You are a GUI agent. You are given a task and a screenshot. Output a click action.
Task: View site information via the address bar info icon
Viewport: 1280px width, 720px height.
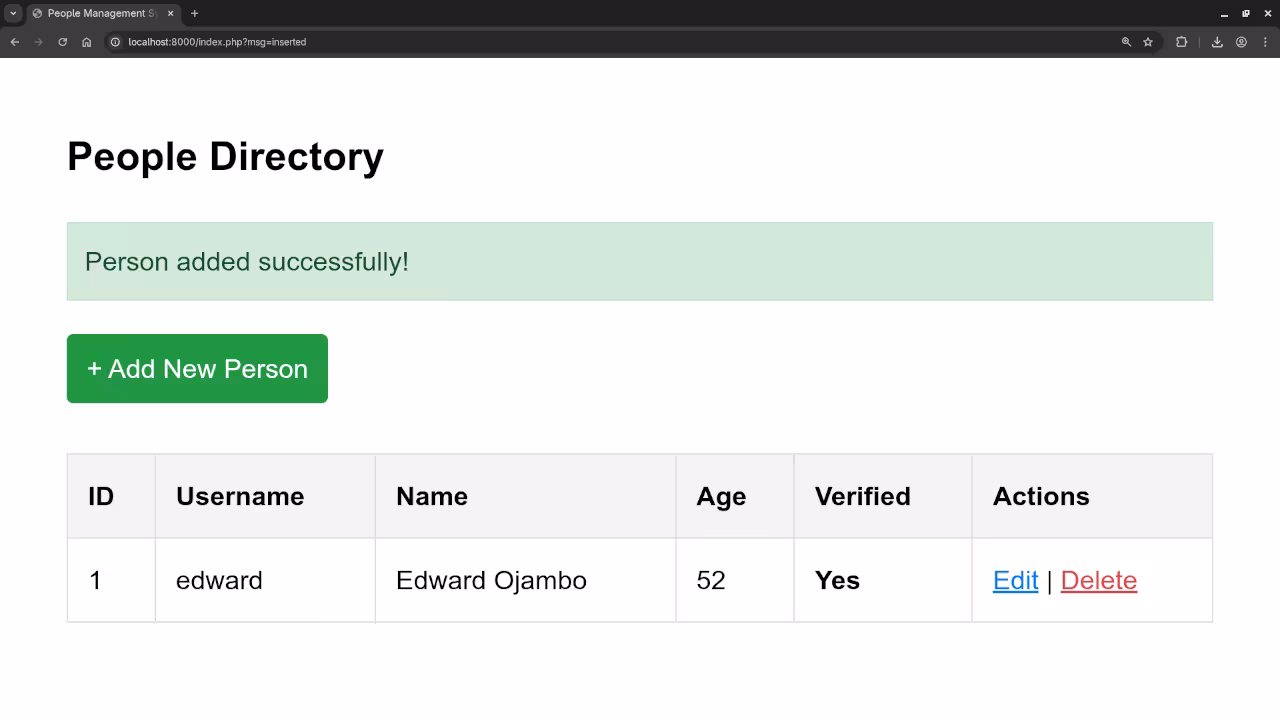[115, 42]
